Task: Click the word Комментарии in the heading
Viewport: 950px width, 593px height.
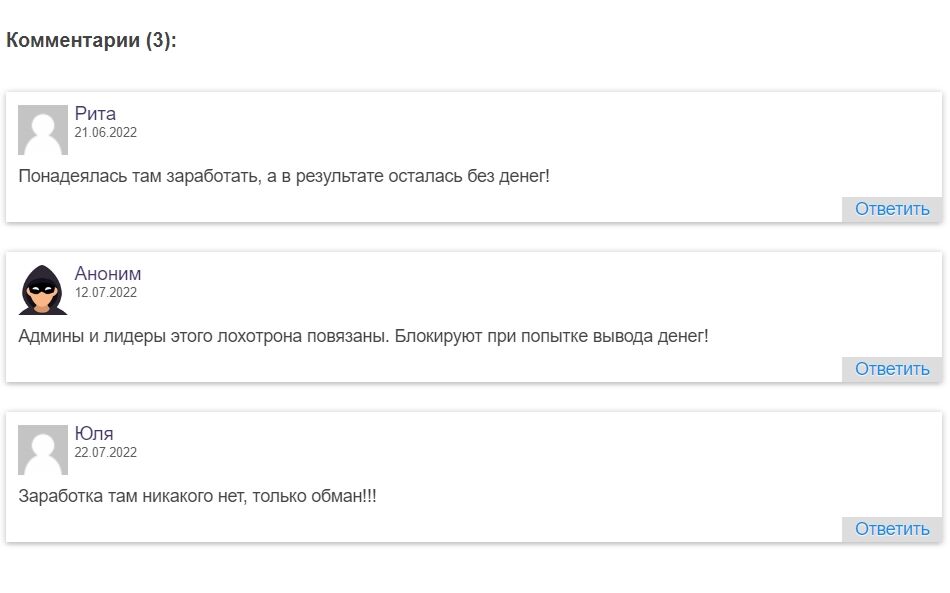Action: [73, 41]
